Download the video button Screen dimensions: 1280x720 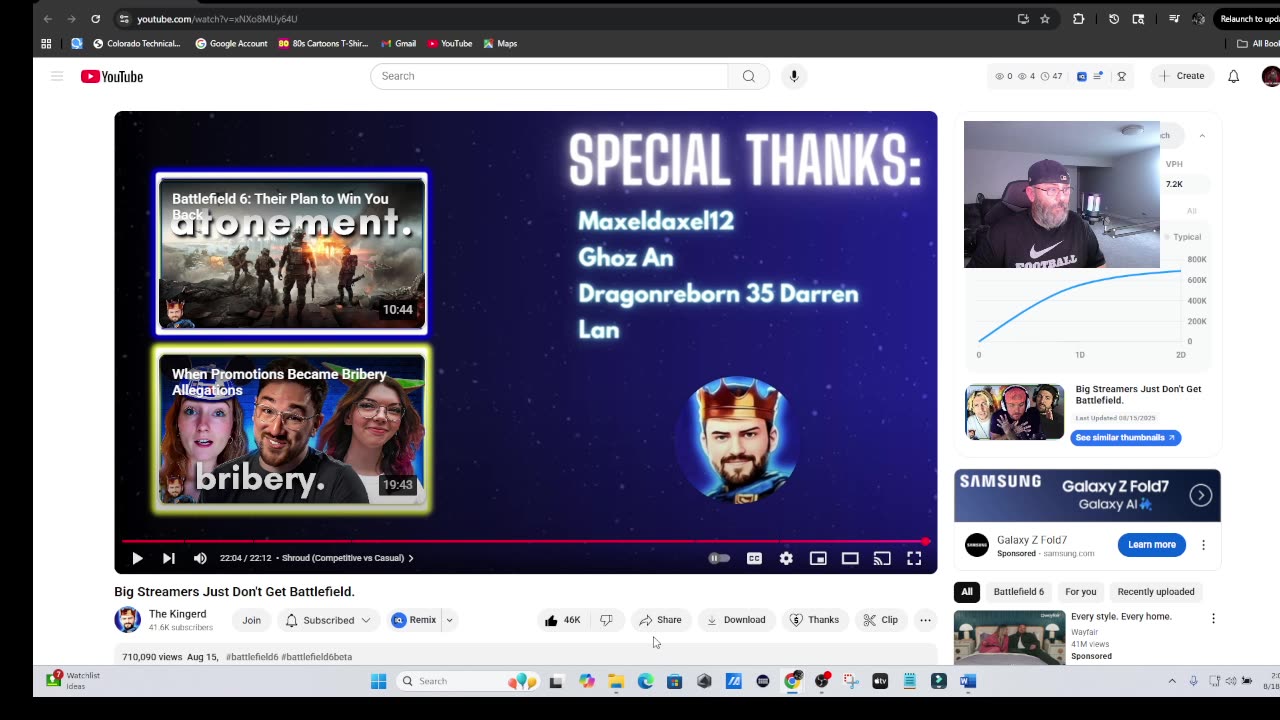tap(735, 620)
